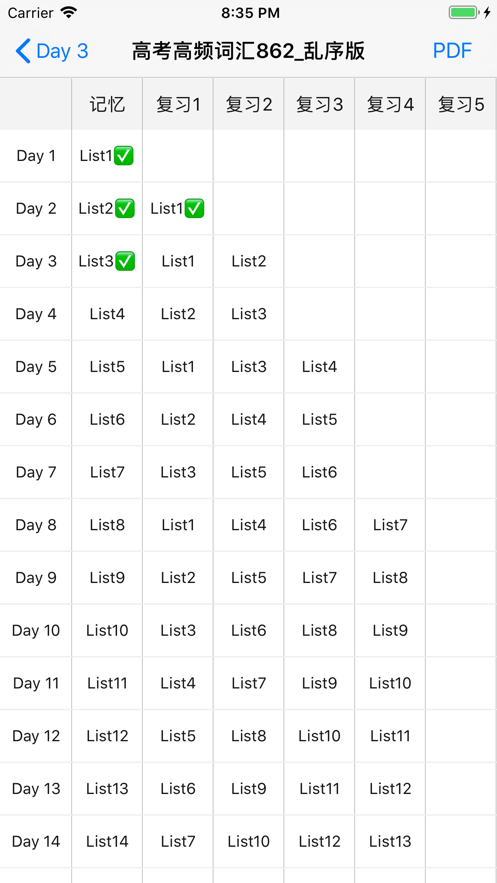The width and height of the screenshot is (497, 883).
Task: Select the 复习1 column header
Action: (x=178, y=104)
